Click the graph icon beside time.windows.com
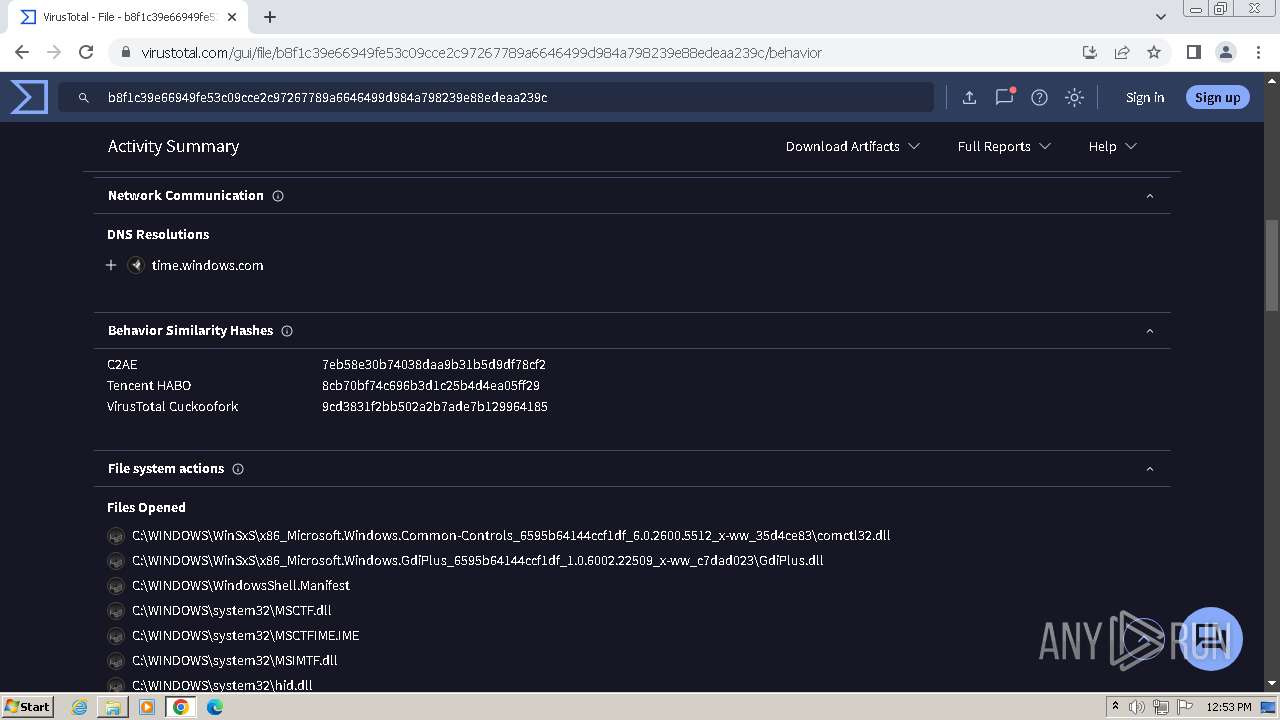Screen dimensions: 1280x720 [x=136, y=266]
